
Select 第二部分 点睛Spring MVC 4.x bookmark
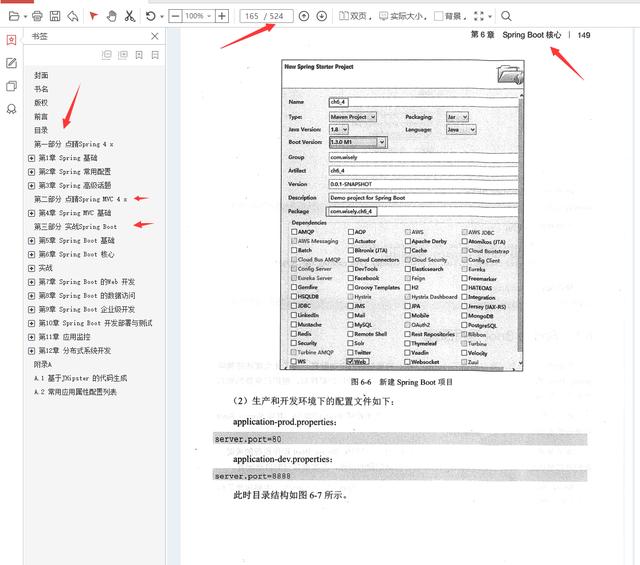[x=80, y=199]
